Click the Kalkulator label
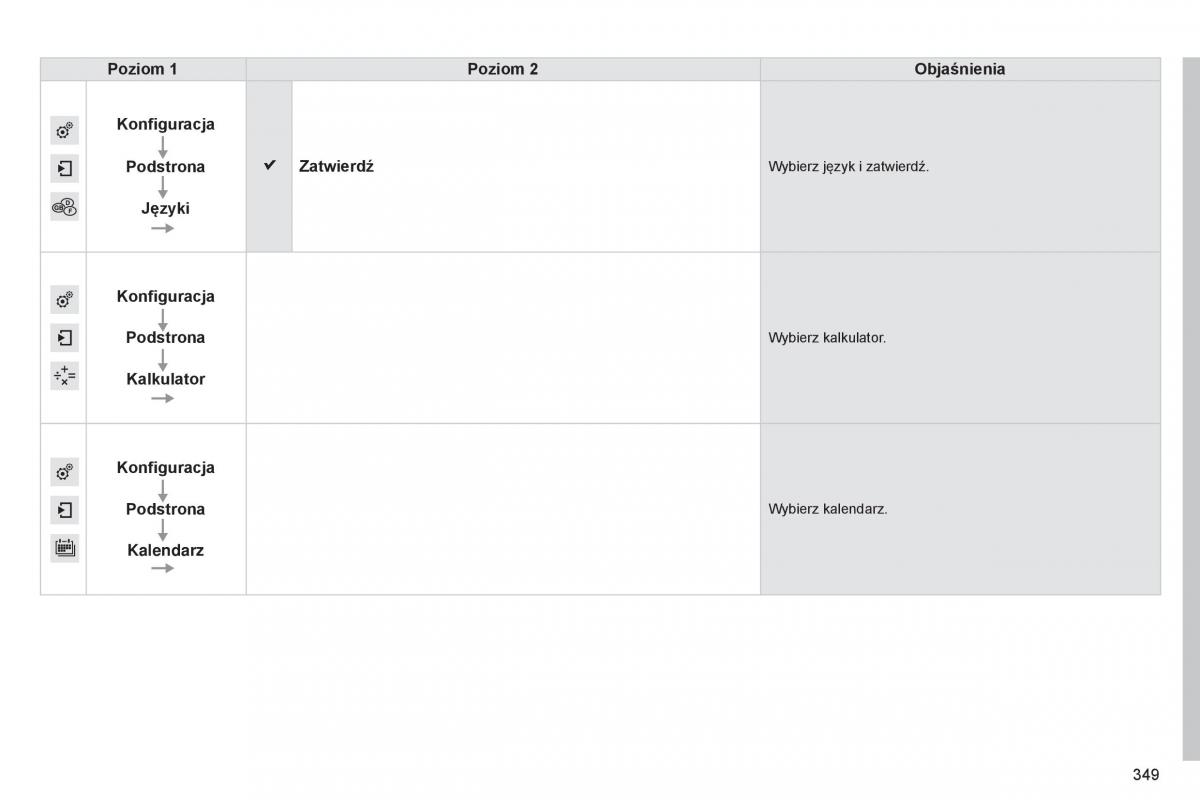 pyautogui.click(x=166, y=379)
